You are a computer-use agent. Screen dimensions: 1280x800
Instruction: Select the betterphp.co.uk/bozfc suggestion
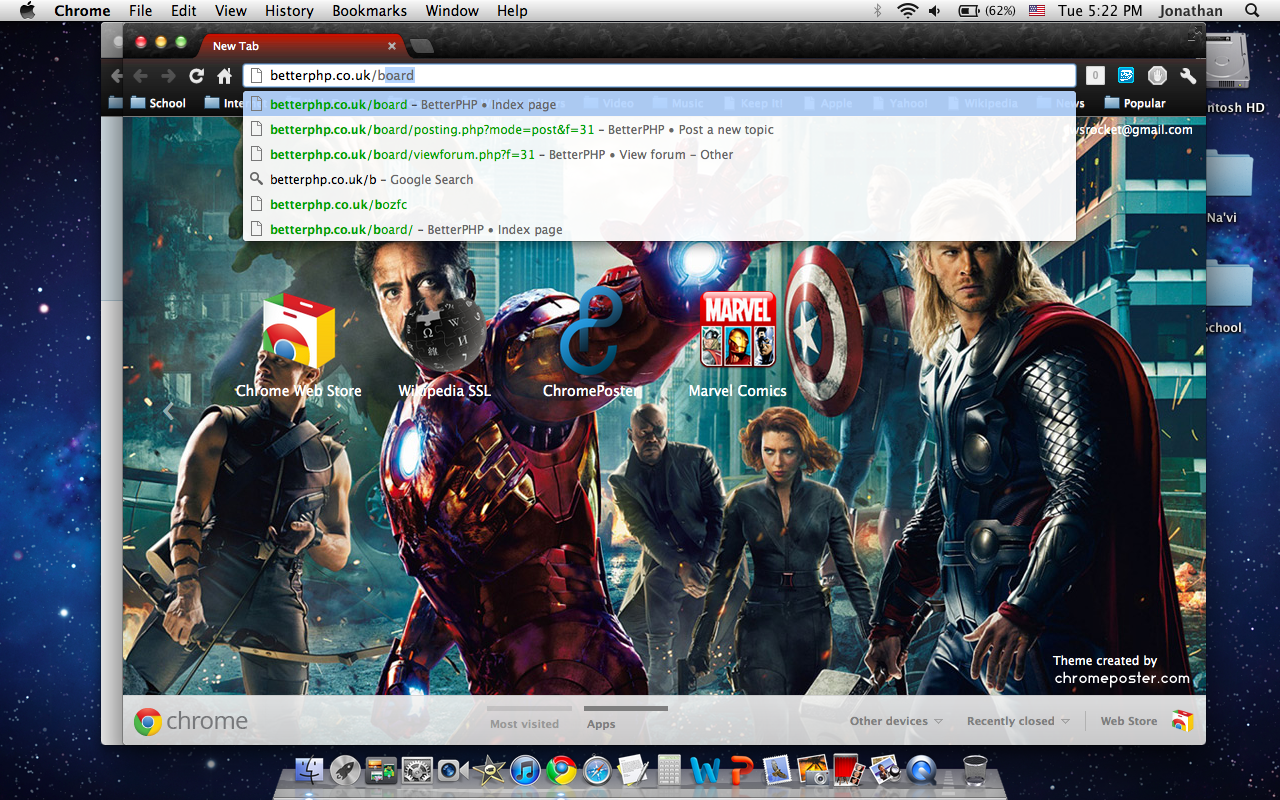(x=659, y=204)
